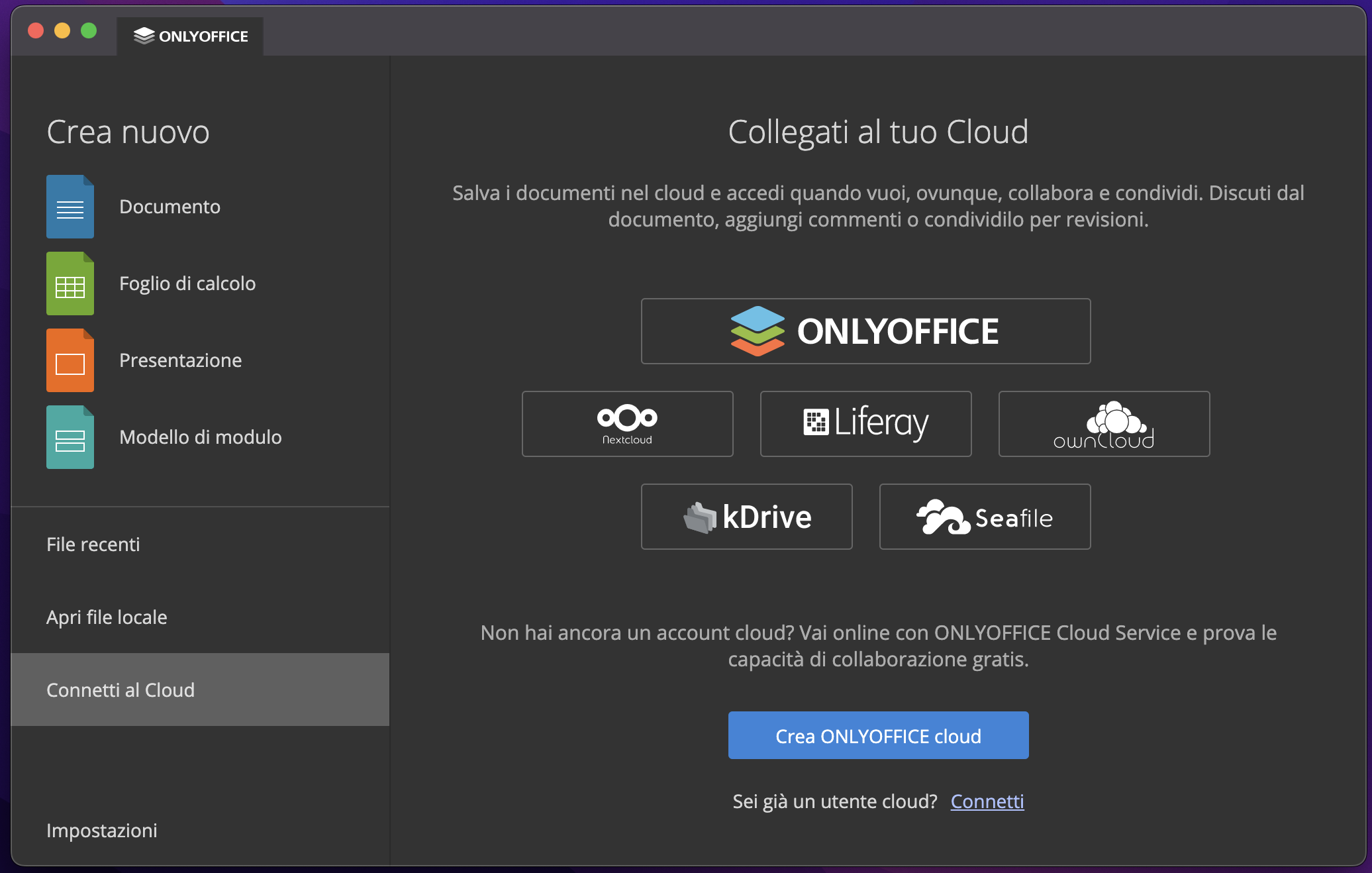The height and width of the screenshot is (873, 1372).
Task: Open File recenti in the sidebar
Action: (93, 544)
